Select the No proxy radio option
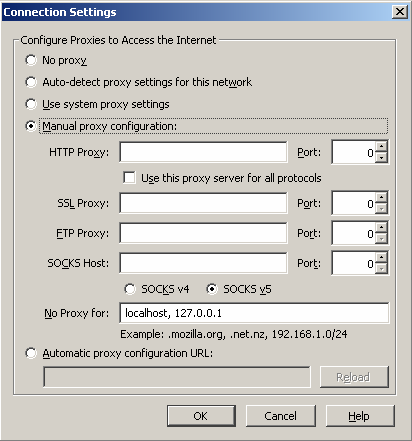Image resolution: width=412 pixels, height=441 pixels. click(31, 60)
